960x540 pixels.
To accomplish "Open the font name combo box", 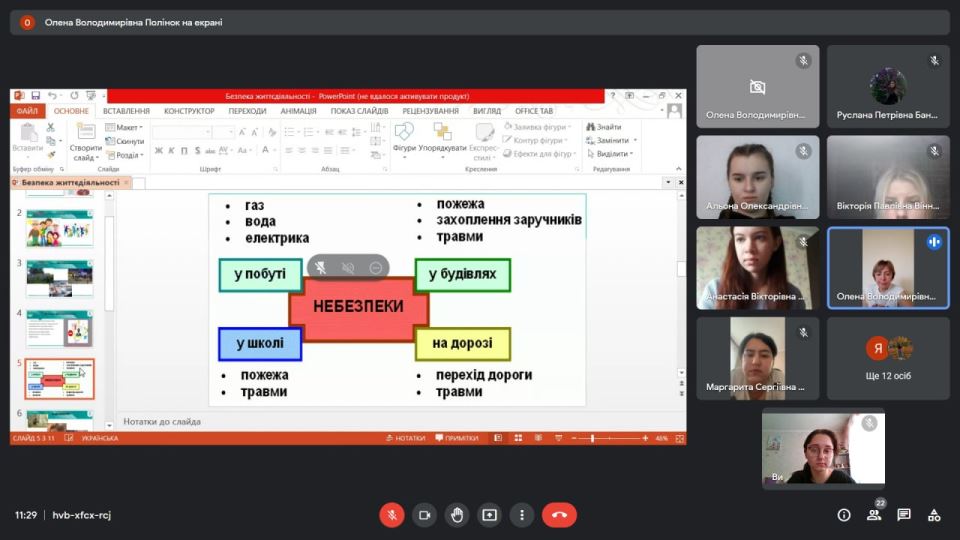I will click(x=182, y=132).
